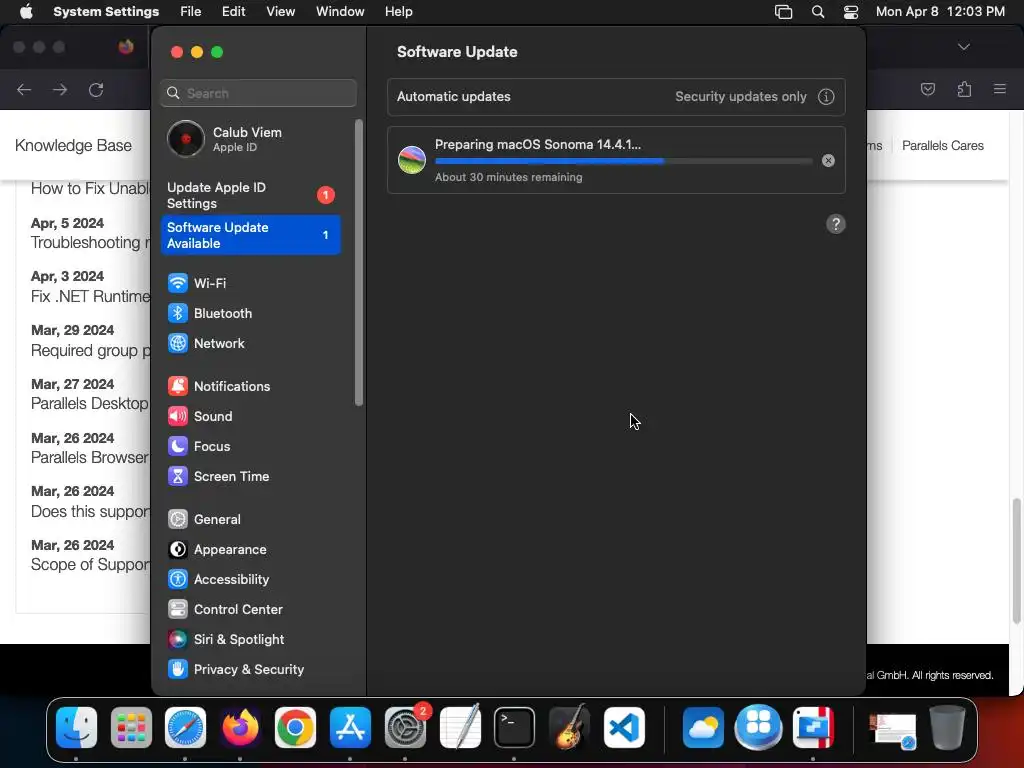Open the Required group article link
The width and height of the screenshot is (1024, 768).
(90, 351)
